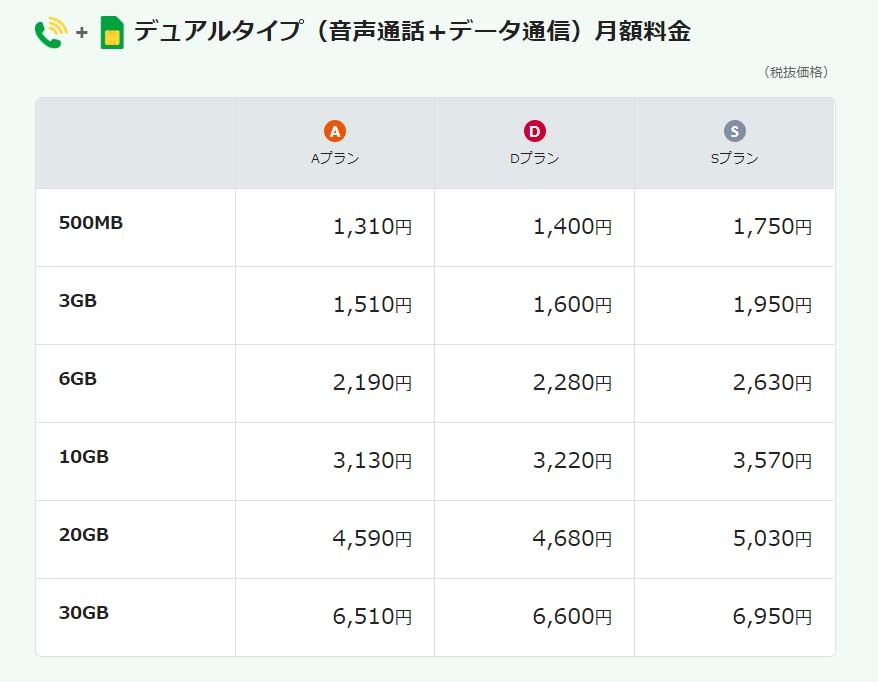Click the orange A plan circle icon

point(335,131)
